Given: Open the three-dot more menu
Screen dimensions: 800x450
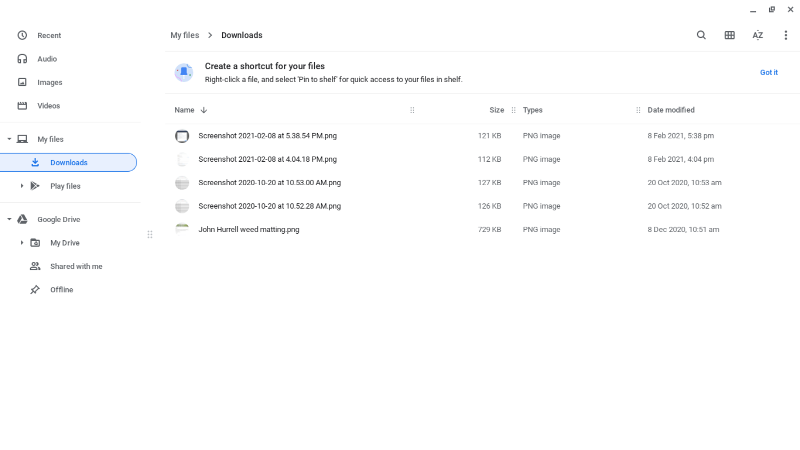Looking at the screenshot, I should pyautogui.click(x=786, y=35).
